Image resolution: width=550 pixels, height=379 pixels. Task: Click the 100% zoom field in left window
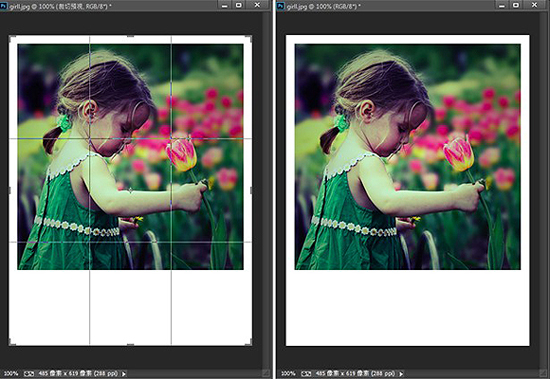(11, 374)
